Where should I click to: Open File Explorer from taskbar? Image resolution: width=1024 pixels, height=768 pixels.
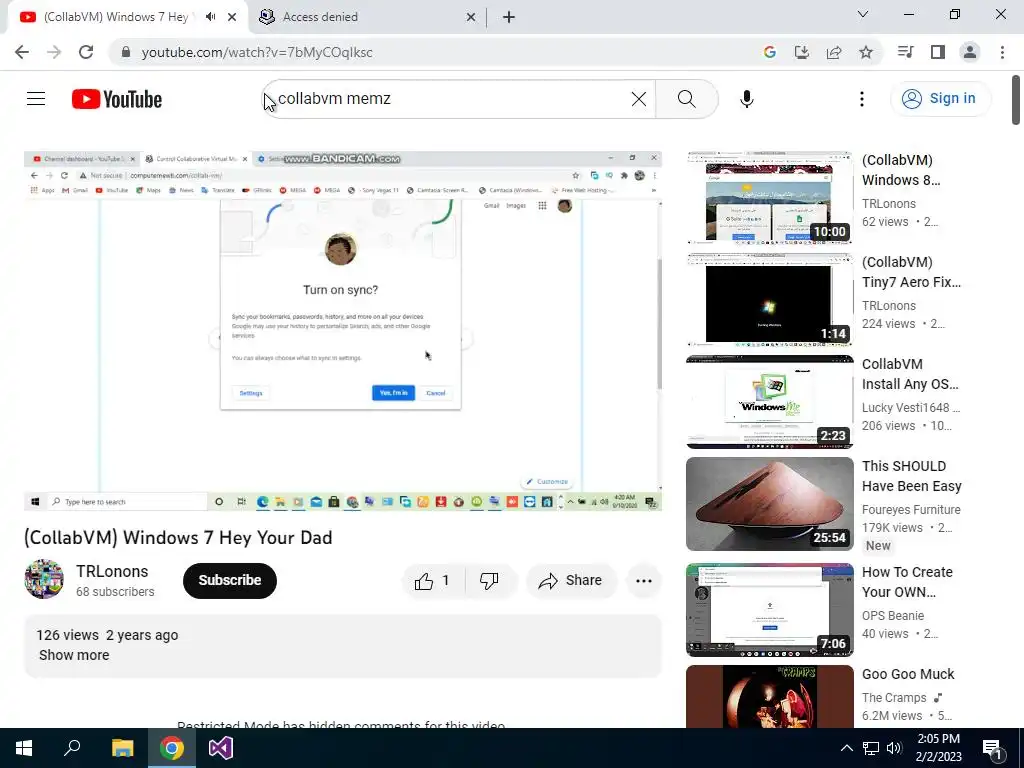click(122, 748)
